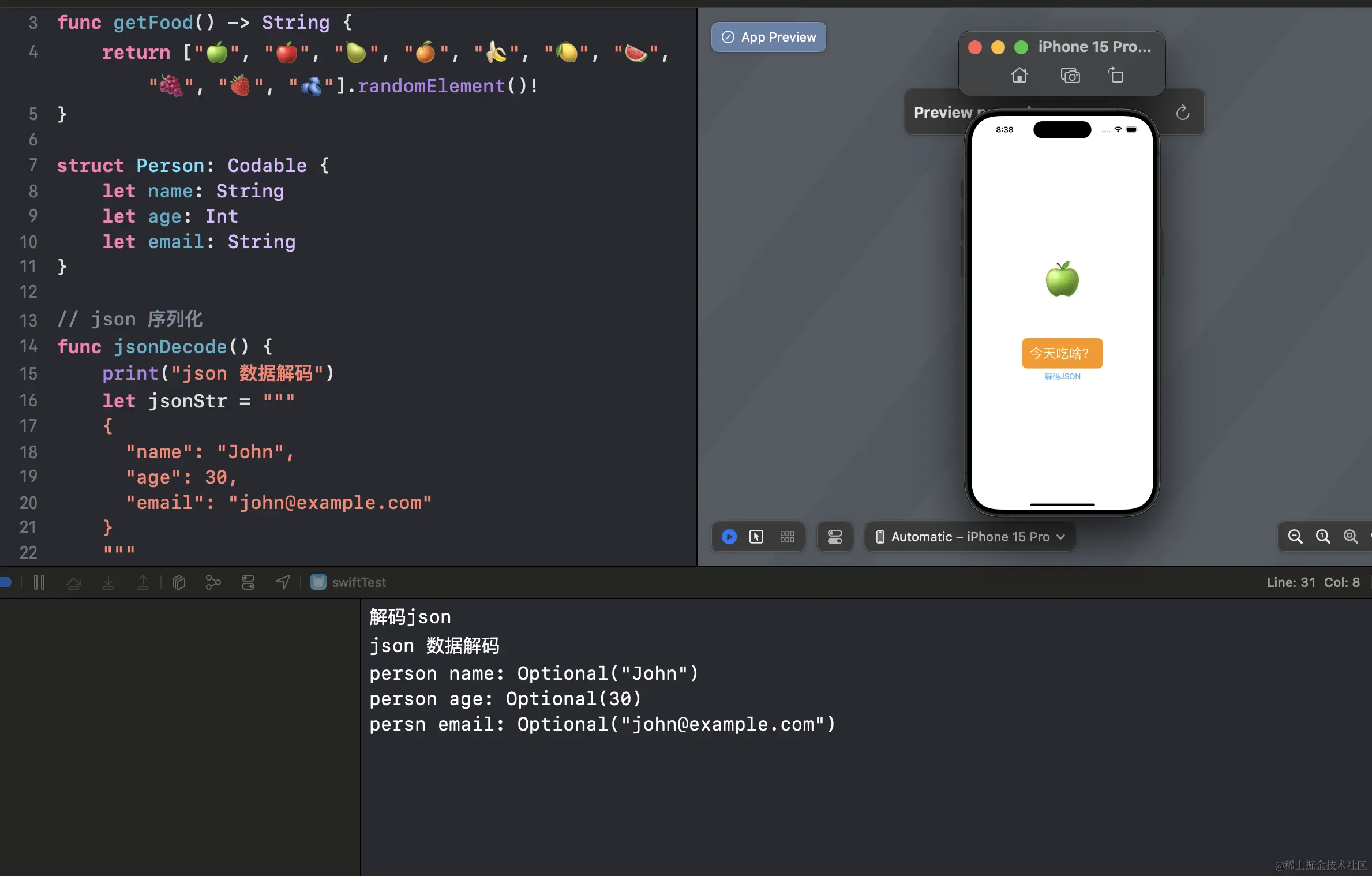Click the Step Over debug icon
This screenshot has height=876, width=1372.
pos(74,582)
